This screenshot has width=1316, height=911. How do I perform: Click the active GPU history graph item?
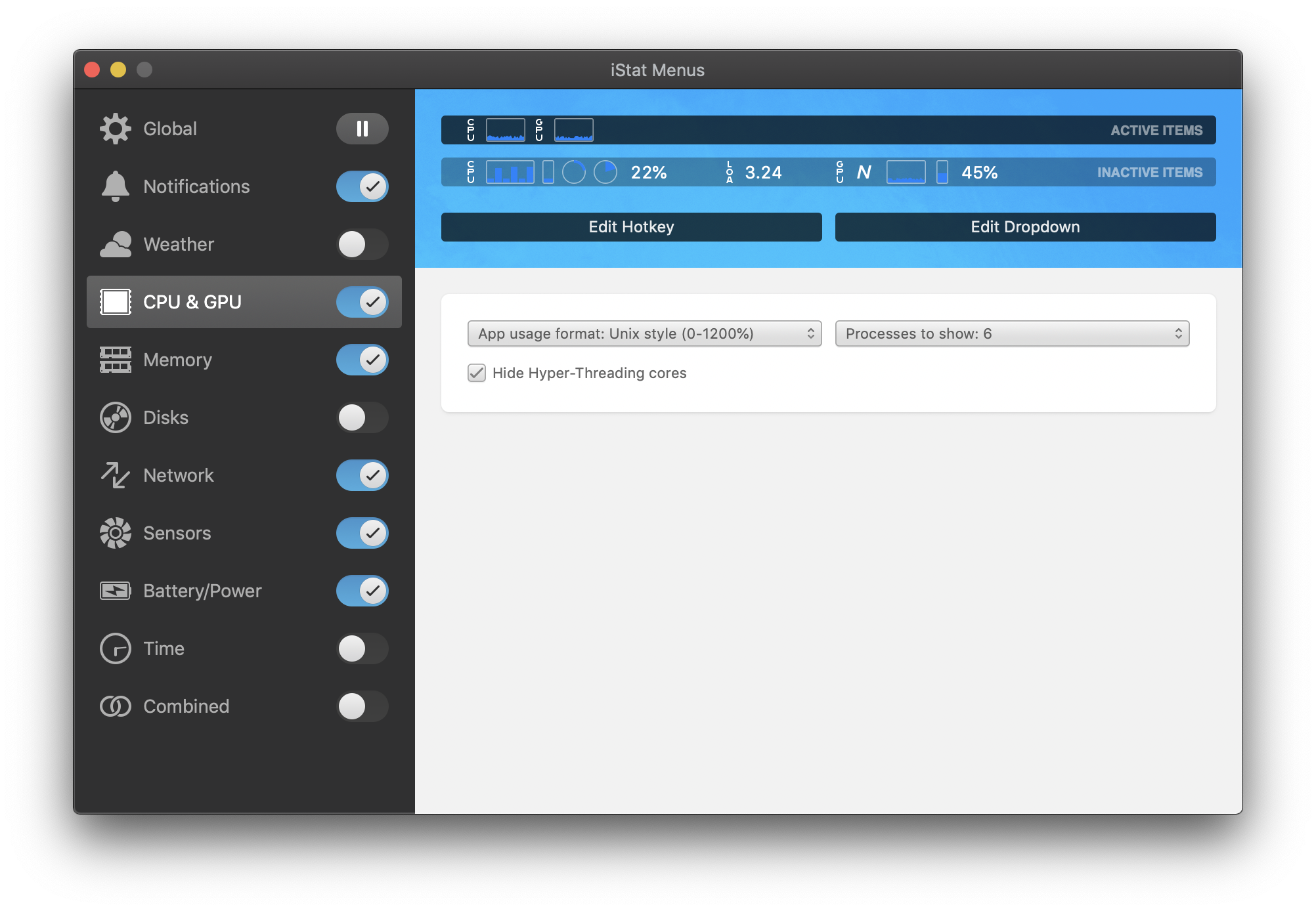[573, 130]
